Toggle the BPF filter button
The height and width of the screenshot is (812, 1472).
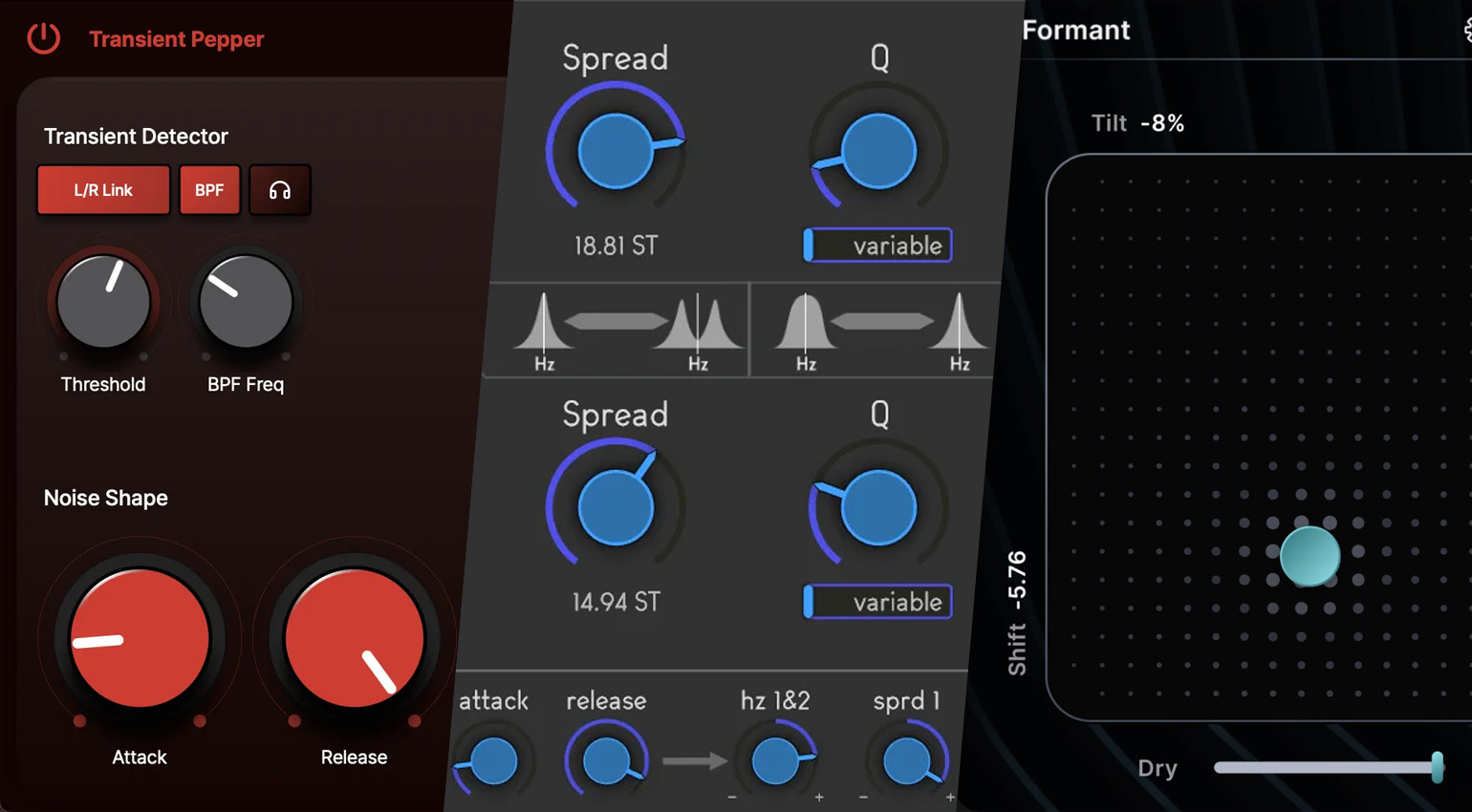coord(209,190)
